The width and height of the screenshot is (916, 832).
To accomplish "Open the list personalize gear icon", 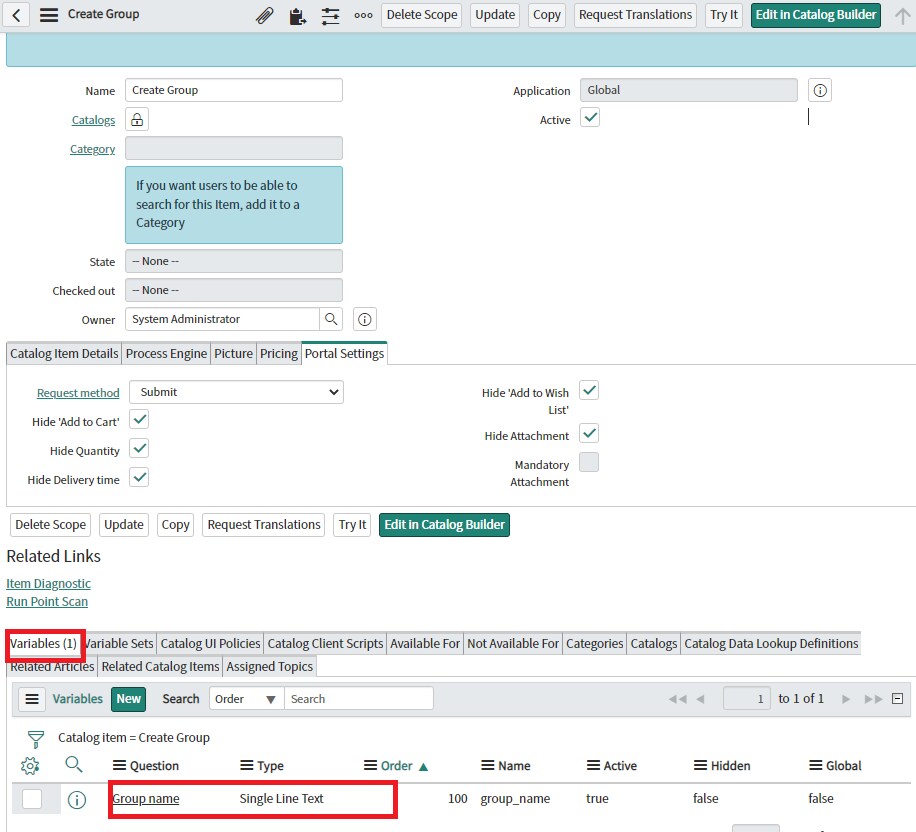I will pos(30,766).
